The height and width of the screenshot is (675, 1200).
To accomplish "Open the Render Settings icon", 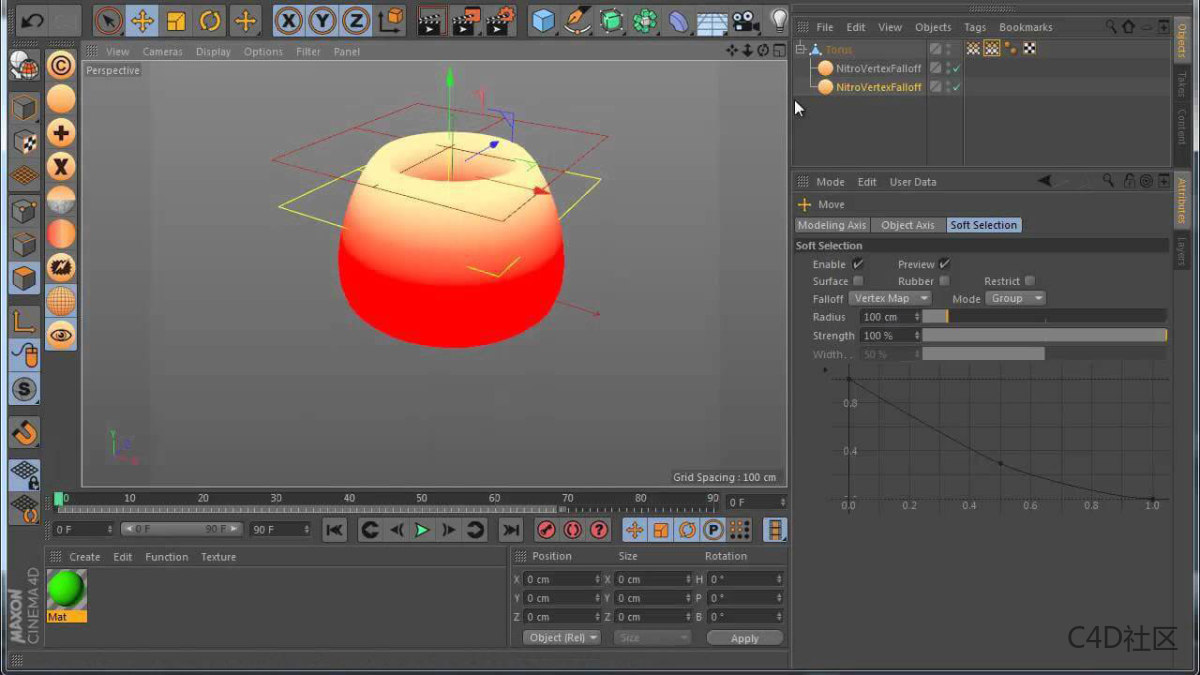I will [x=499, y=20].
